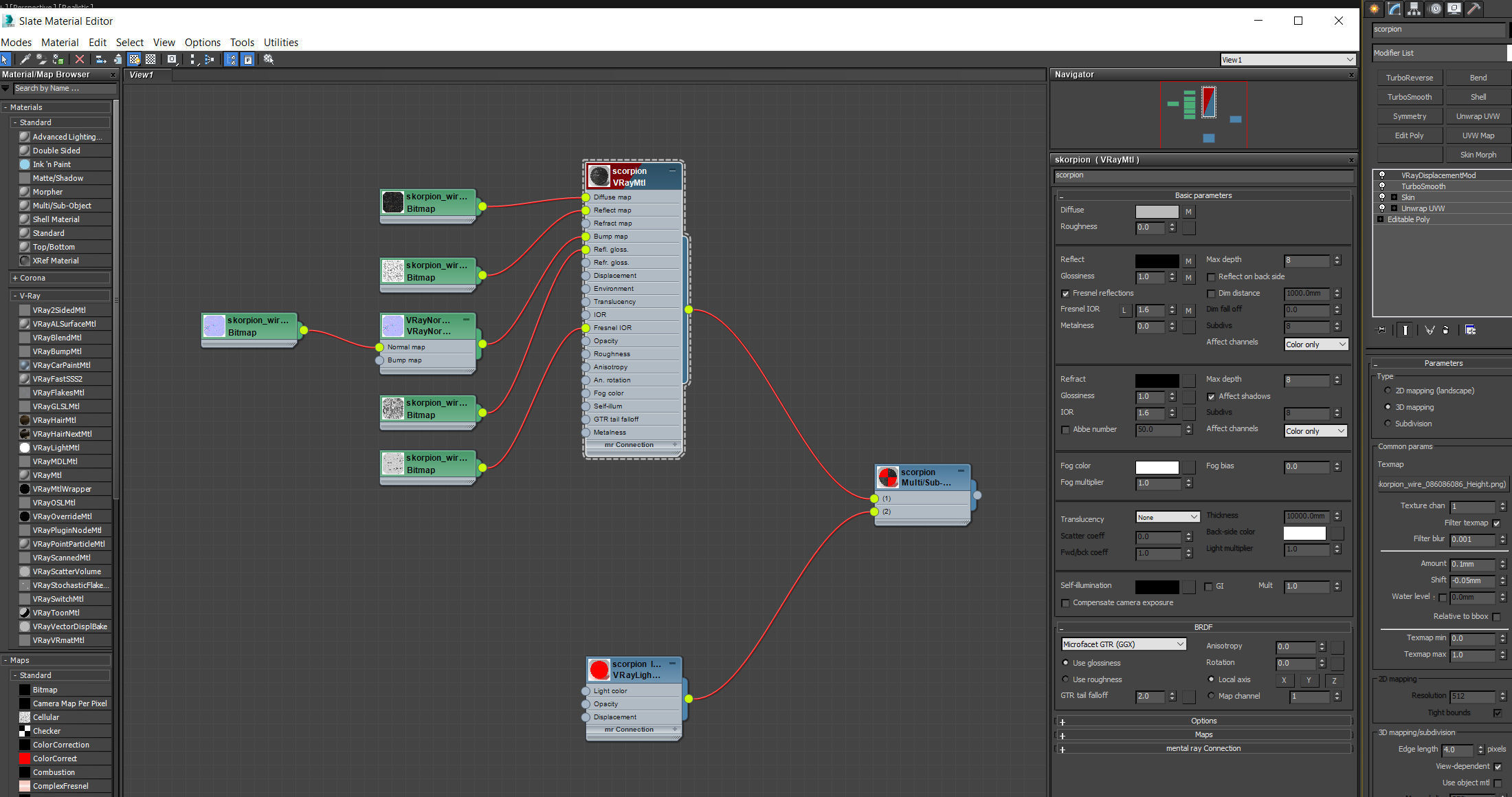
Task: Expand the Options rollout
Action: (1203, 721)
